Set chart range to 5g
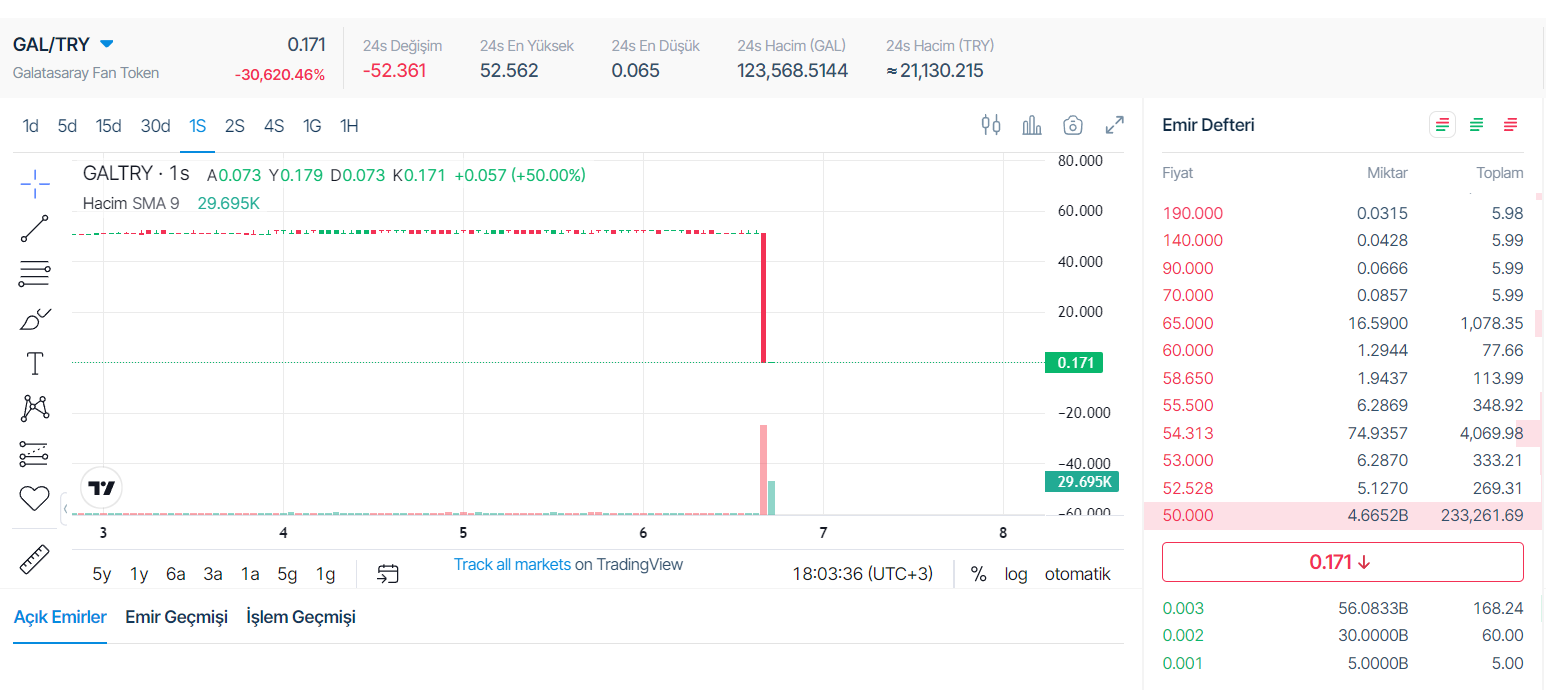The image size is (1546, 690). [x=288, y=574]
